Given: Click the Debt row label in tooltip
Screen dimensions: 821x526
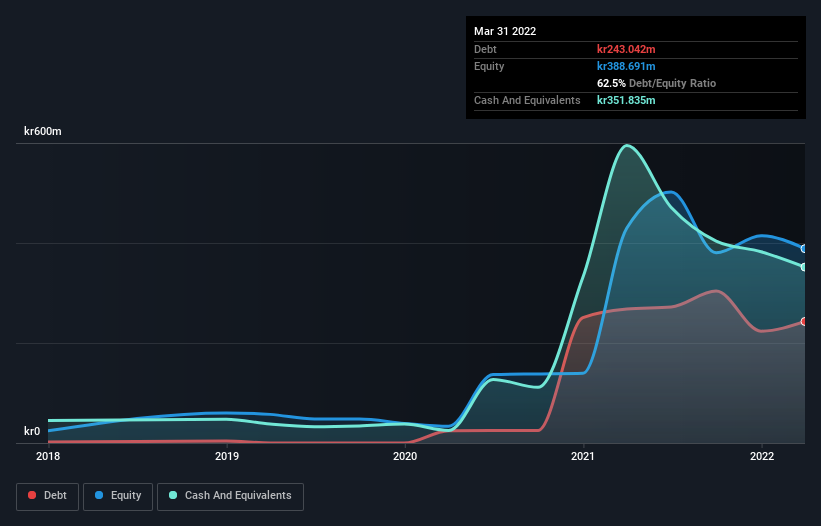Looking at the screenshot, I should pos(485,49).
